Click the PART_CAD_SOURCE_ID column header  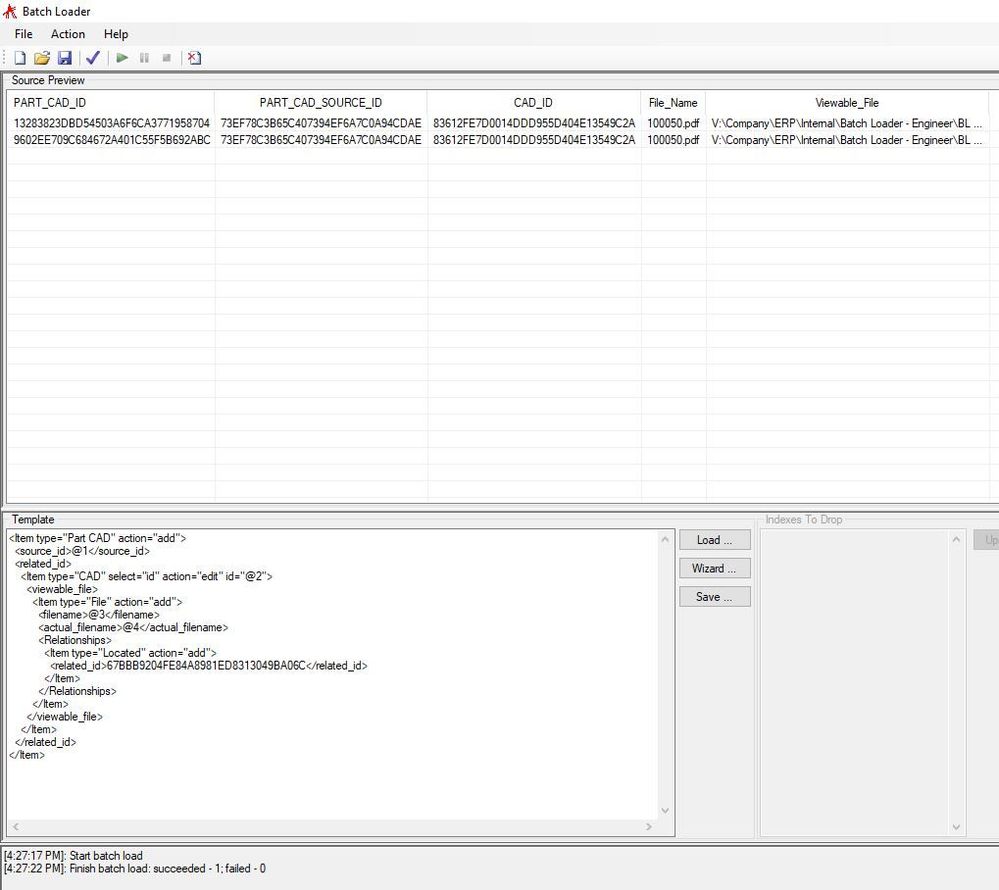(x=320, y=103)
